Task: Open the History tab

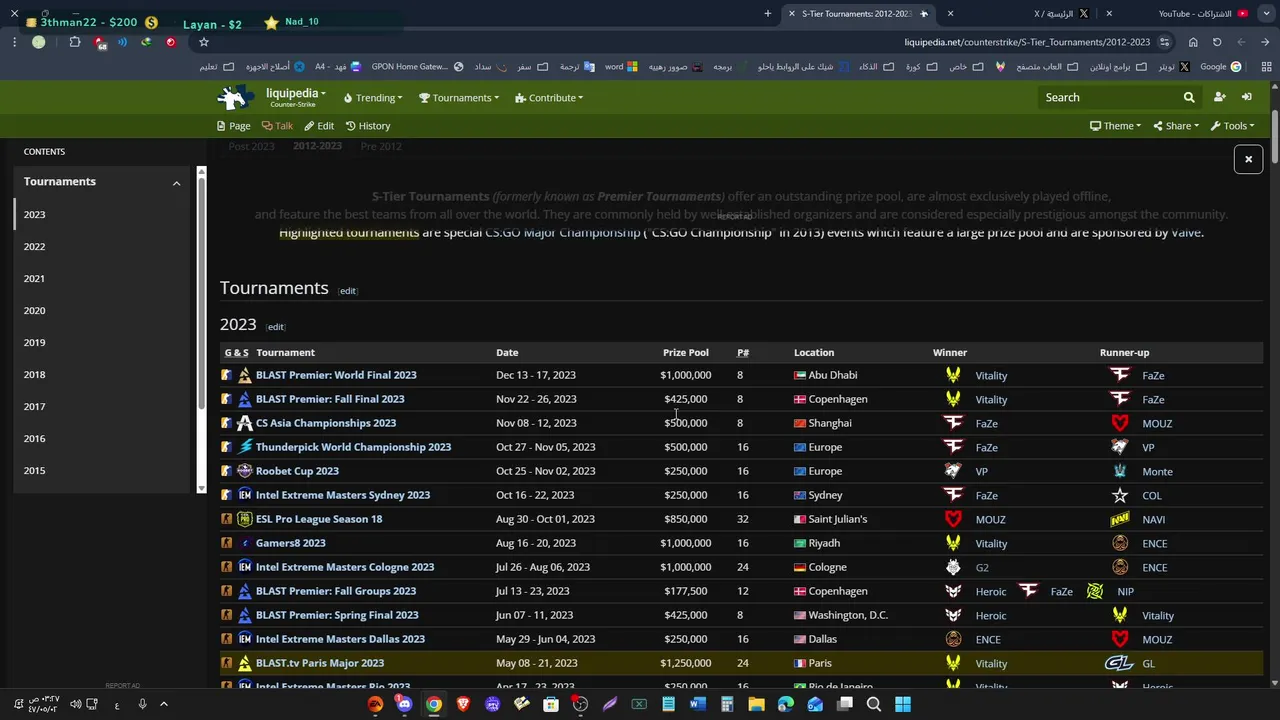Action: 368,126
